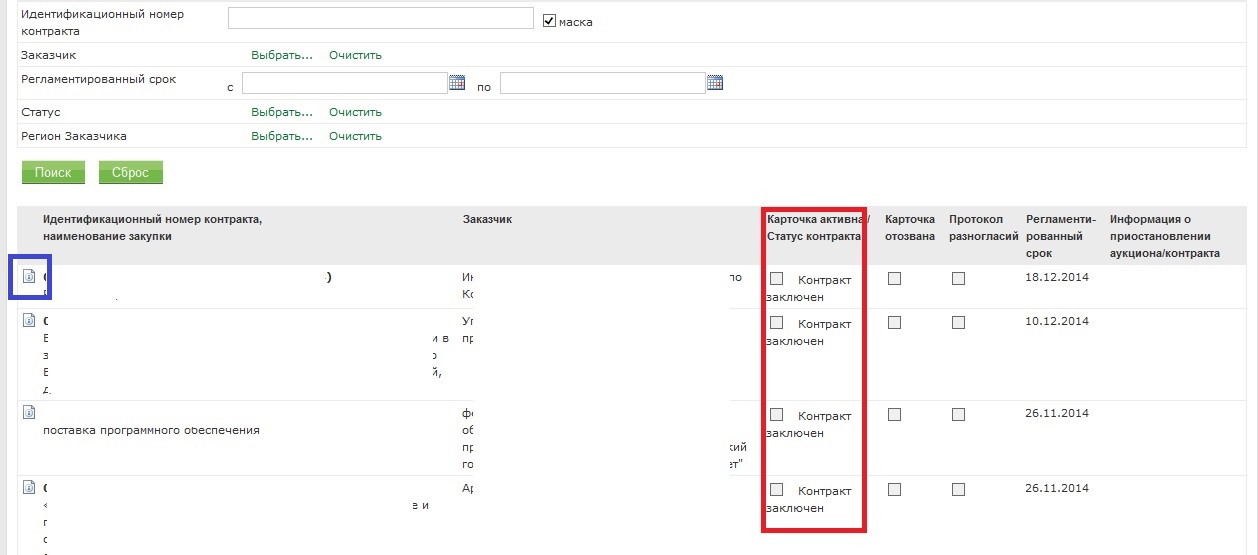Check card active box for 18.12.2014 row

(777, 279)
